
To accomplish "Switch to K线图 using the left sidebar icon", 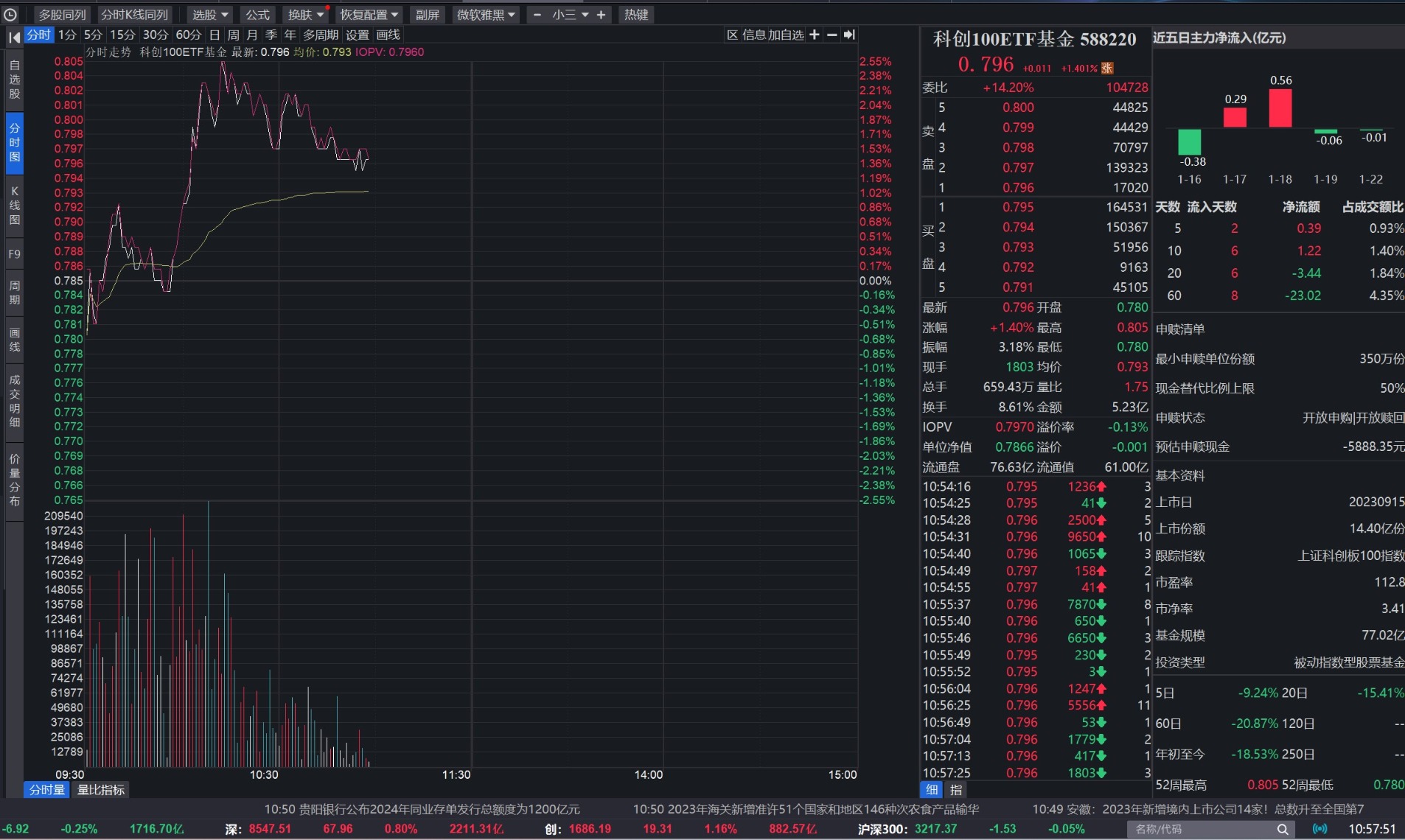I will (x=13, y=205).
